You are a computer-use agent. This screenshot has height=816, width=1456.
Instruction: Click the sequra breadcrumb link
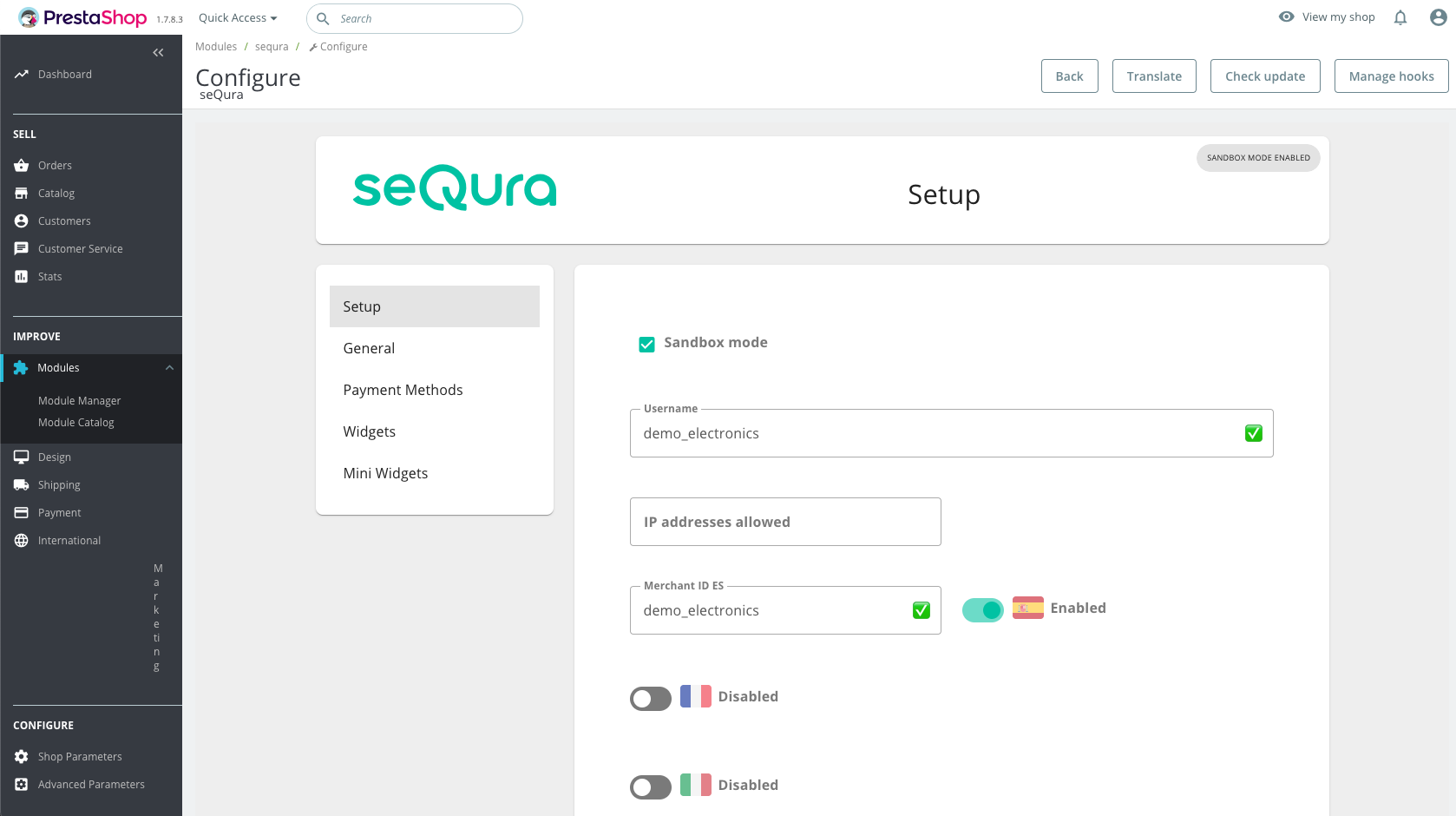click(272, 47)
